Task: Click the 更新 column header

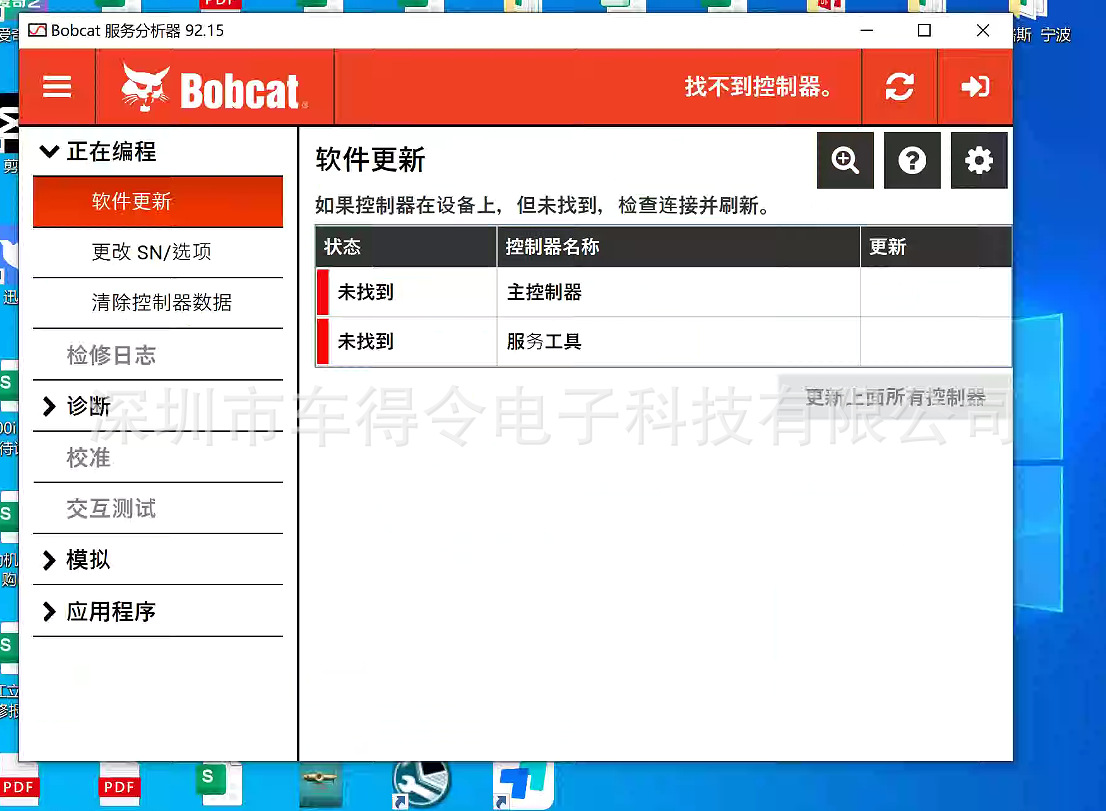Action: tap(936, 247)
